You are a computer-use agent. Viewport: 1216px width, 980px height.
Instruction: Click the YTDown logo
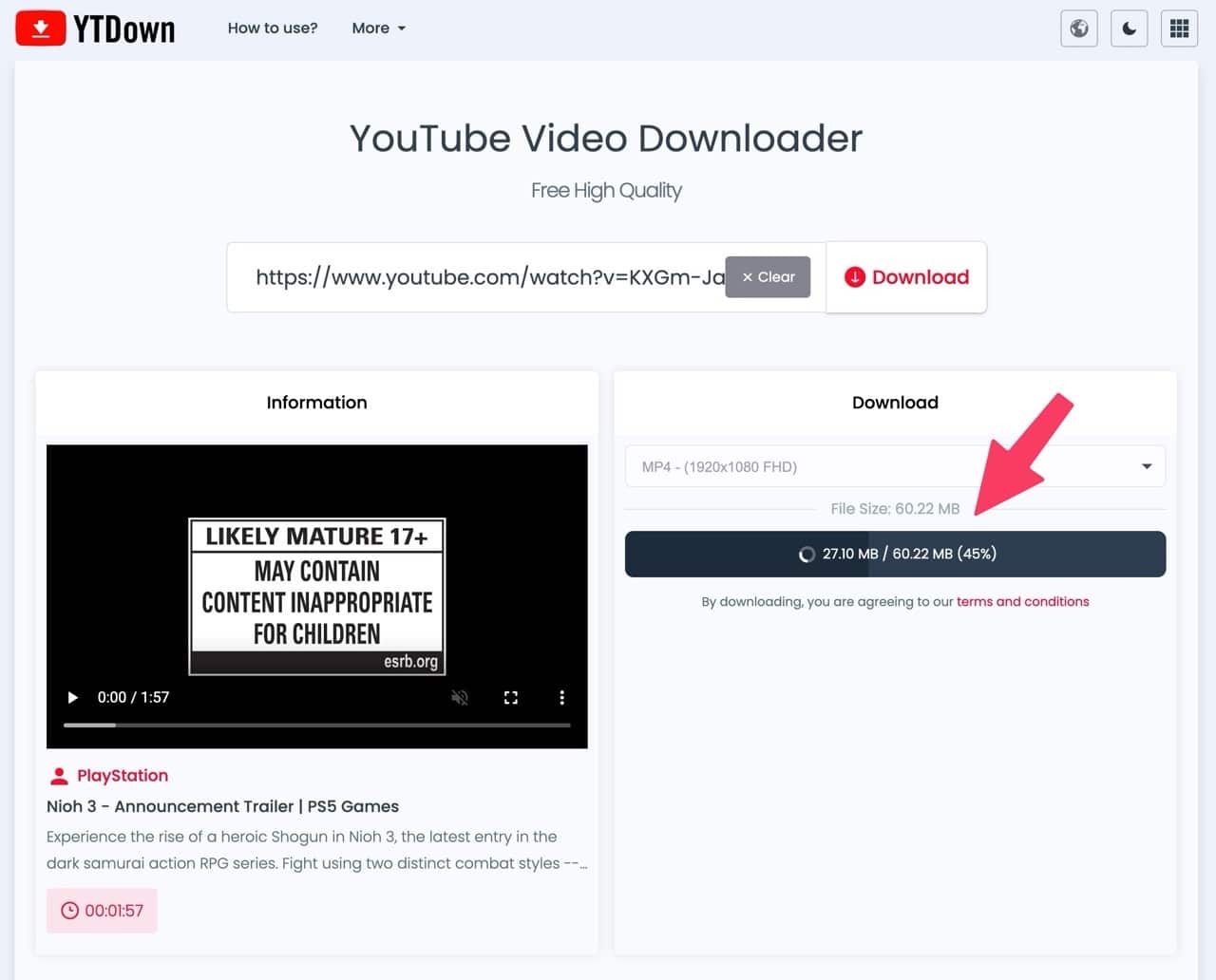95,28
